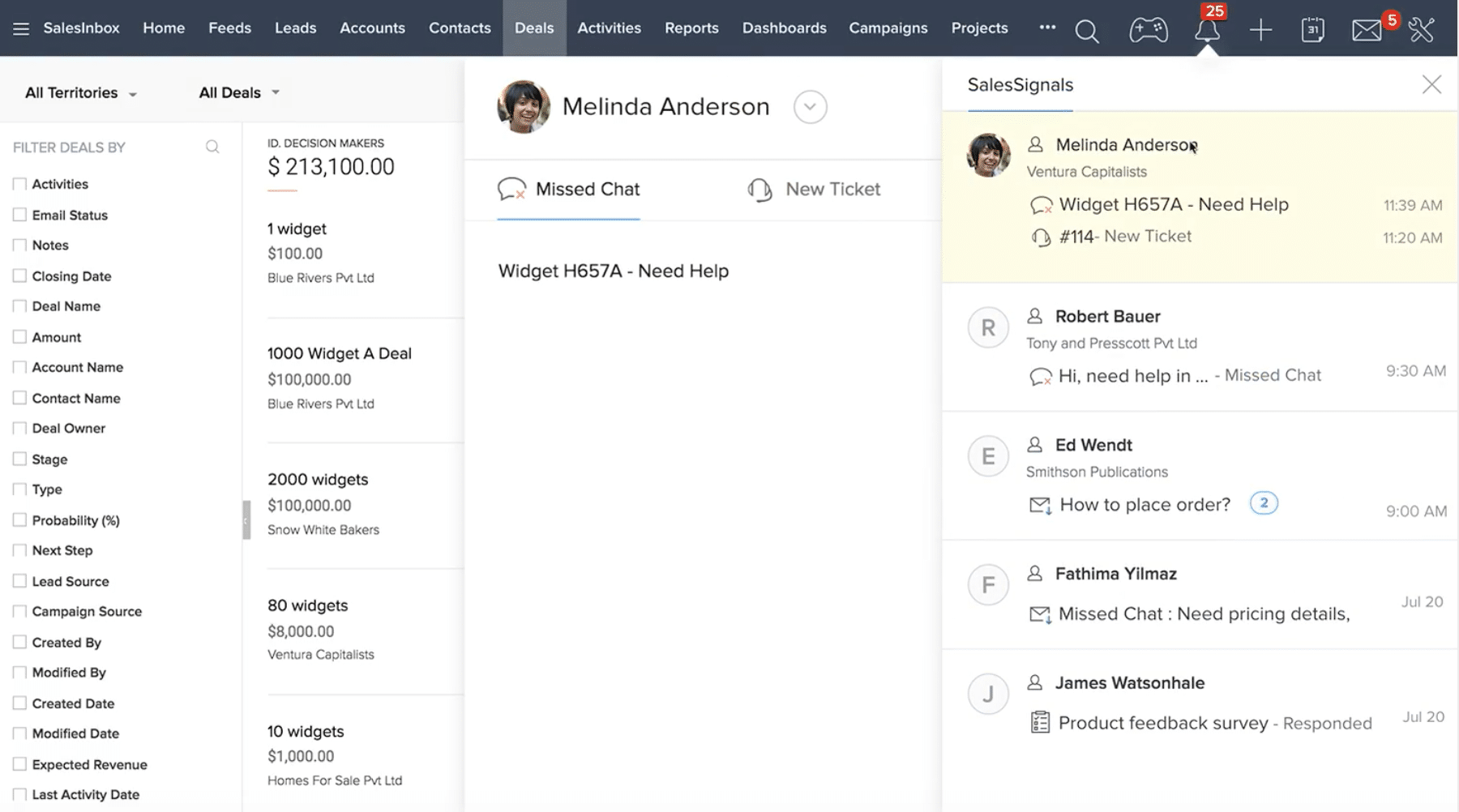Click the search magnifier in top bar
The height and width of the screenshot is (812, 1459).
pos(1086,31)
